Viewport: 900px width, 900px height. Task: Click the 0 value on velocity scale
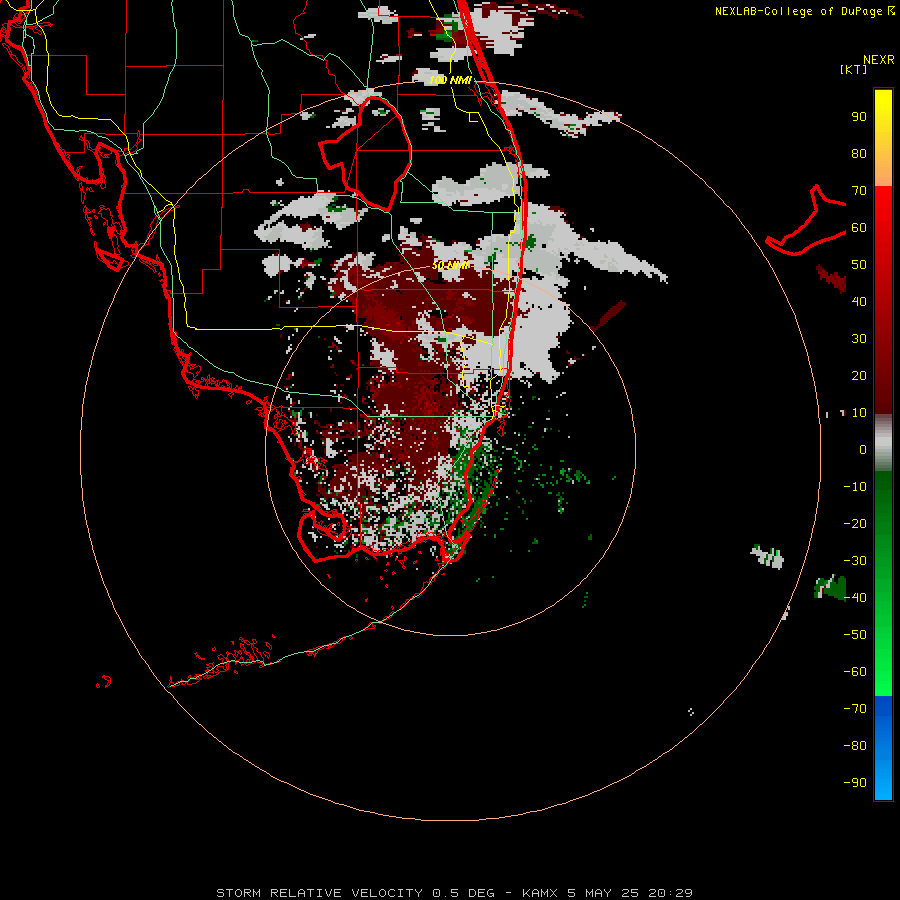[x=863, y=449]
